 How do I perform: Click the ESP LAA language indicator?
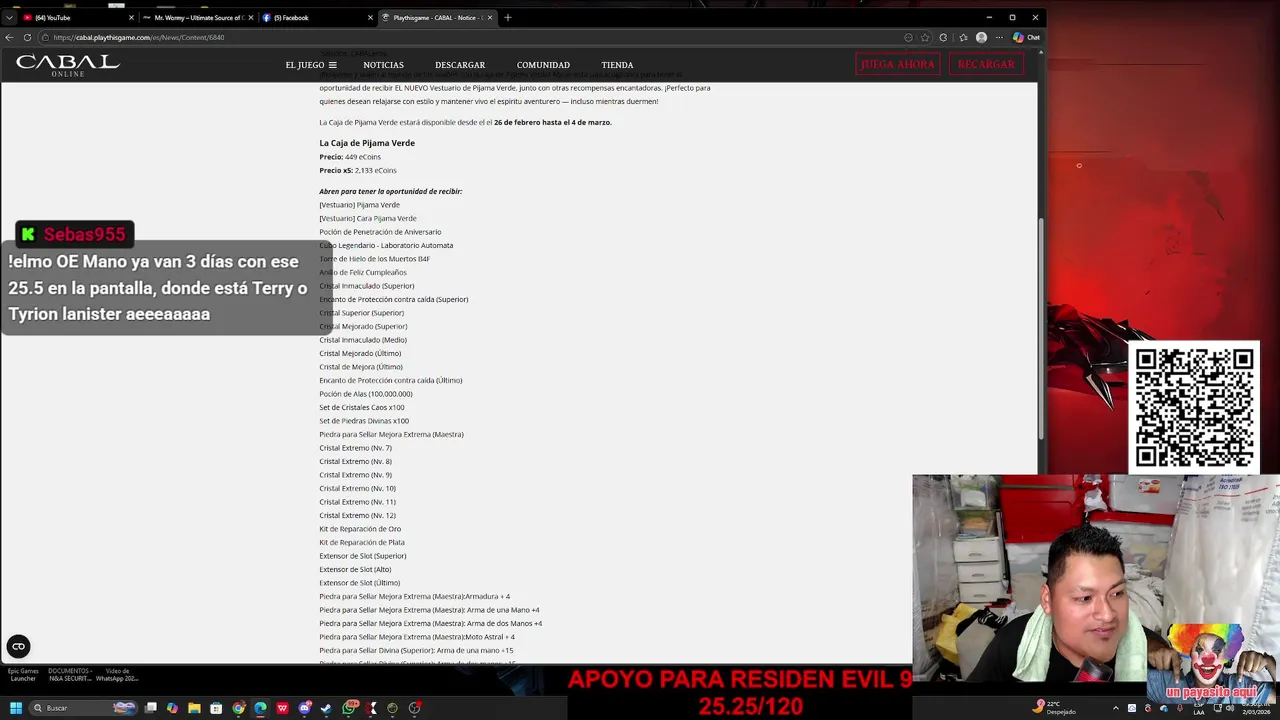tap(1198, 708)
